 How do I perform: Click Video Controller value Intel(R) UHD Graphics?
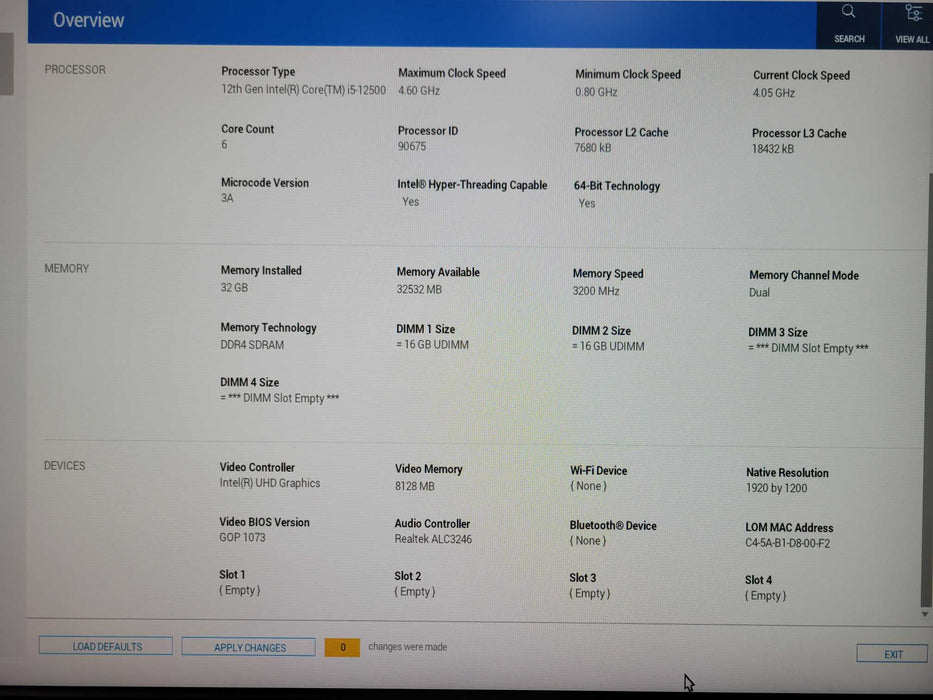(270, 483)
